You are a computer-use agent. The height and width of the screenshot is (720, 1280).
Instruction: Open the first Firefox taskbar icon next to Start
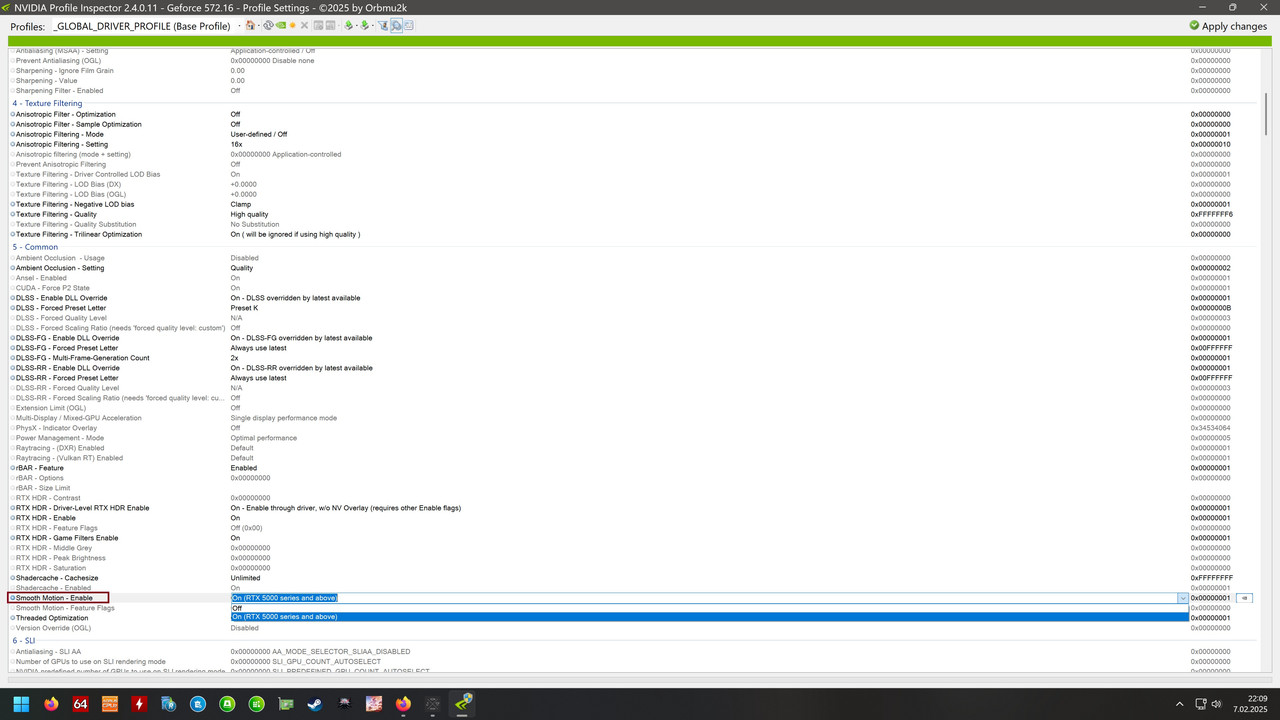[x=51, y=704]
